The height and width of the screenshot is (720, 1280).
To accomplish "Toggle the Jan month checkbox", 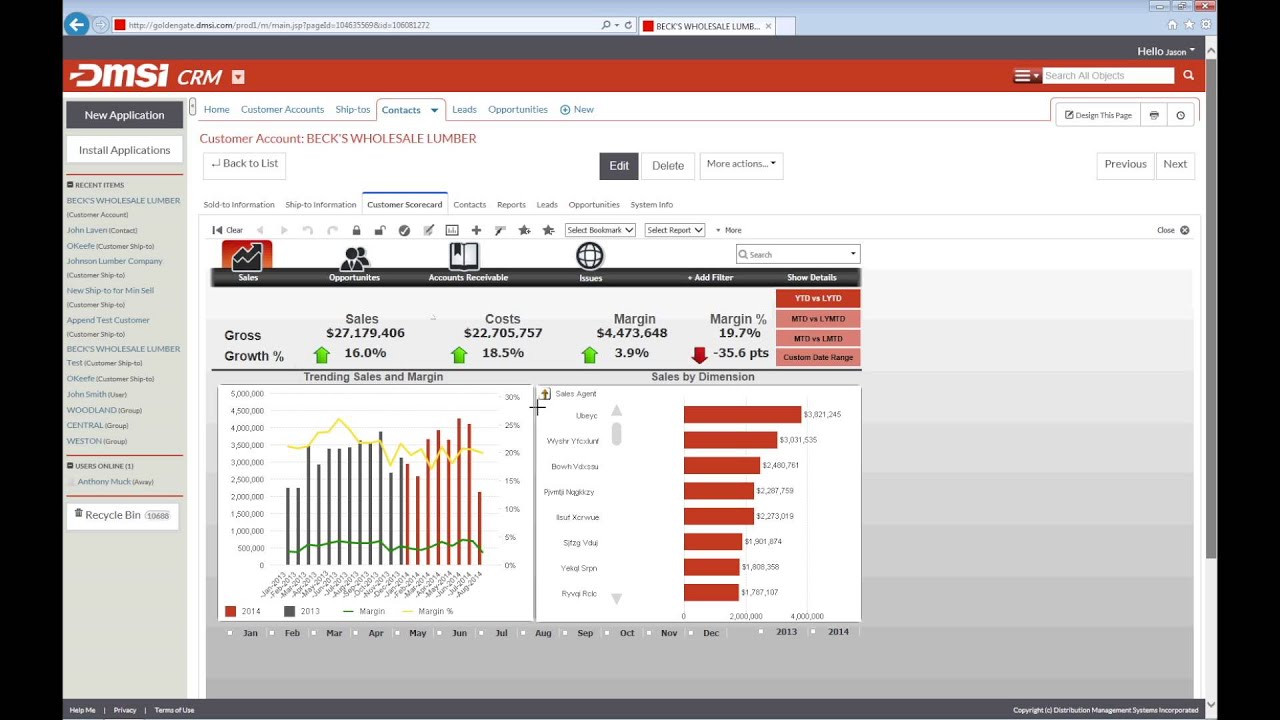I will tap(230, 633).
